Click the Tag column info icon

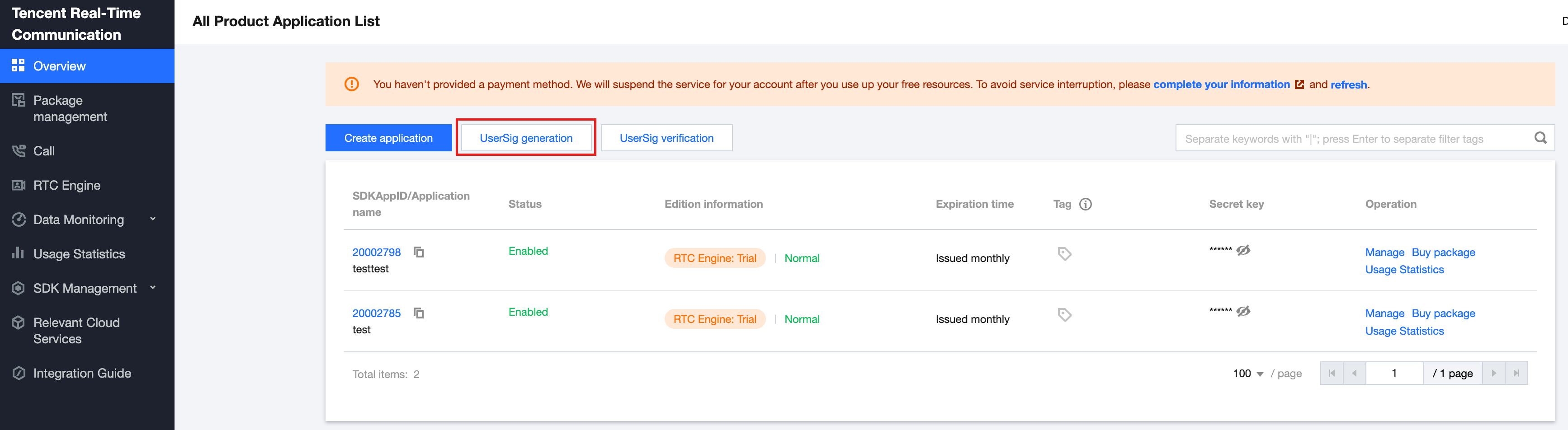(1085, 204)
